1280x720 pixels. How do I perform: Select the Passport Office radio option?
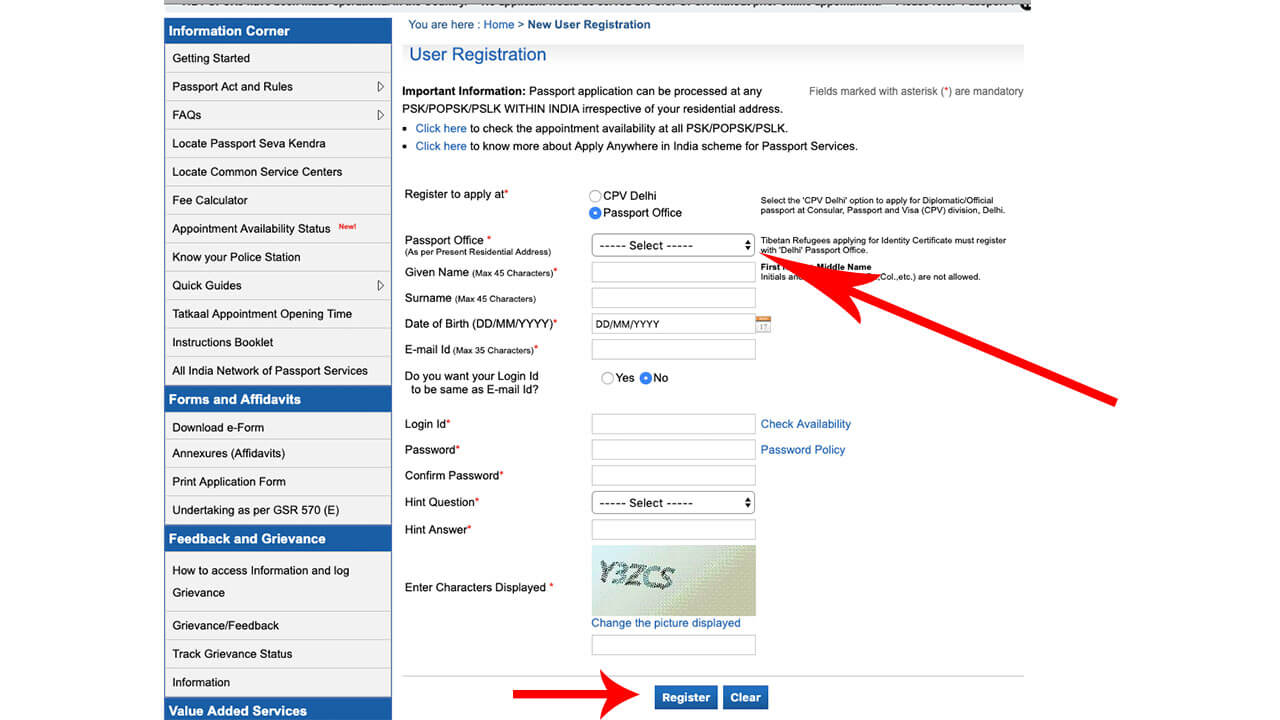(x=596, y=213)
